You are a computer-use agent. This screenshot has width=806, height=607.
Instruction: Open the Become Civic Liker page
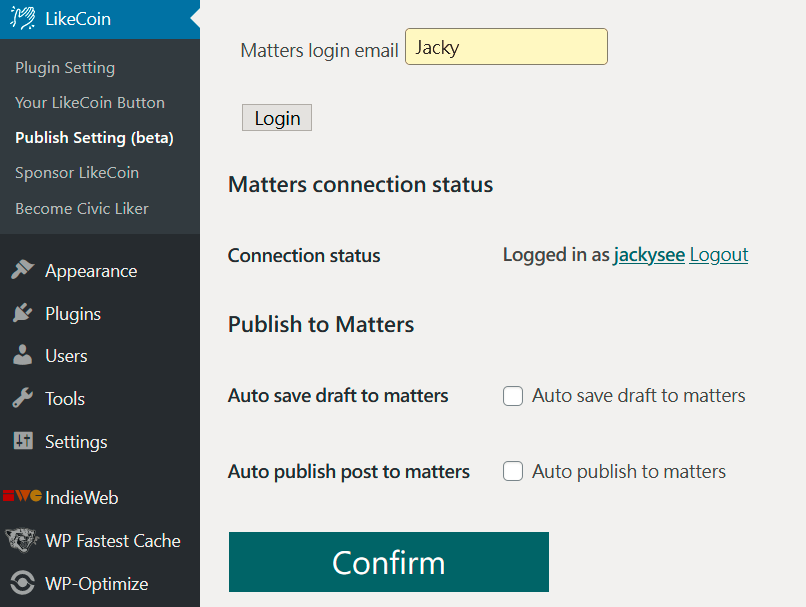[82, 209]
